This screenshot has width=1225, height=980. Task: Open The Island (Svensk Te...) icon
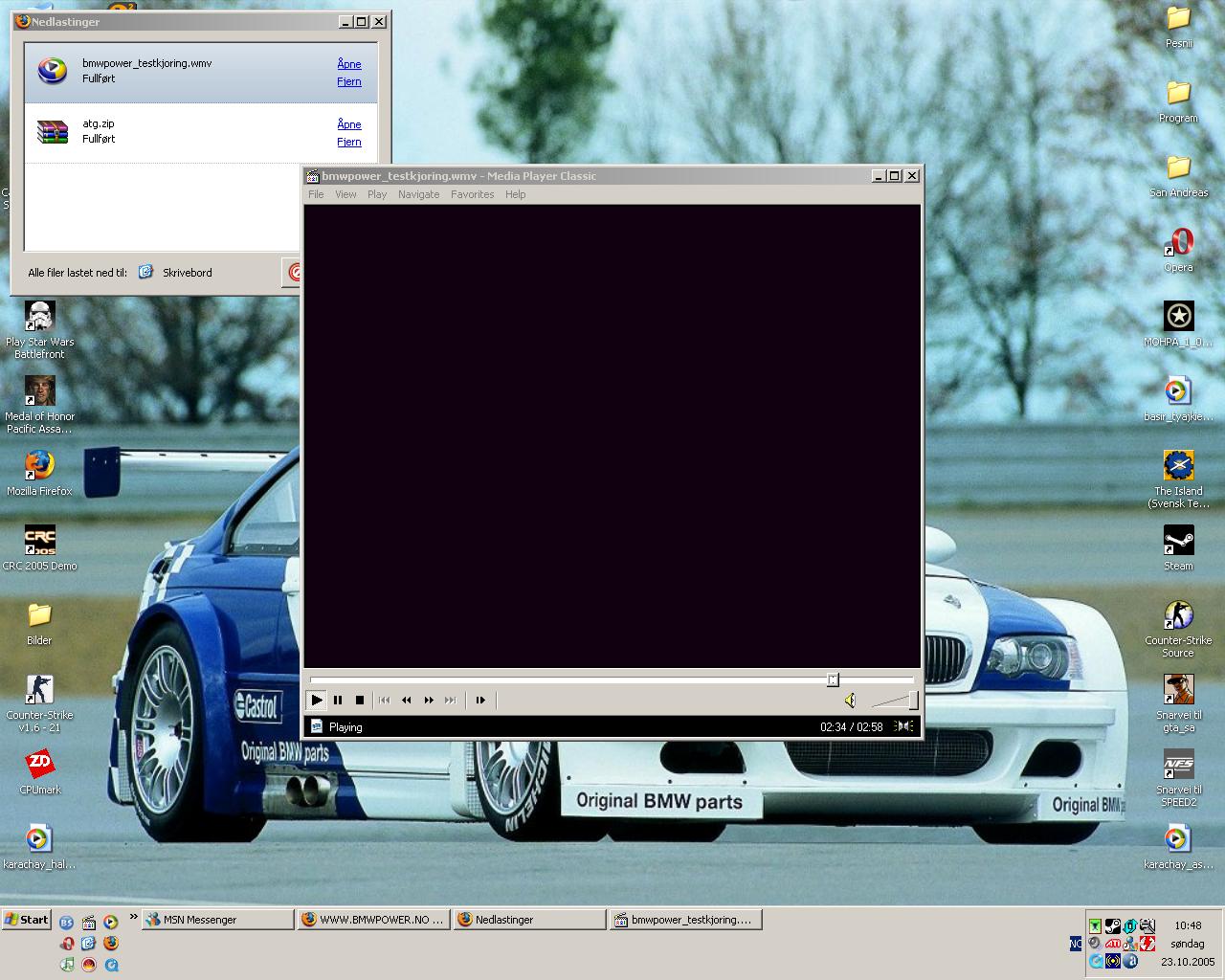[x=1178, y=480]
